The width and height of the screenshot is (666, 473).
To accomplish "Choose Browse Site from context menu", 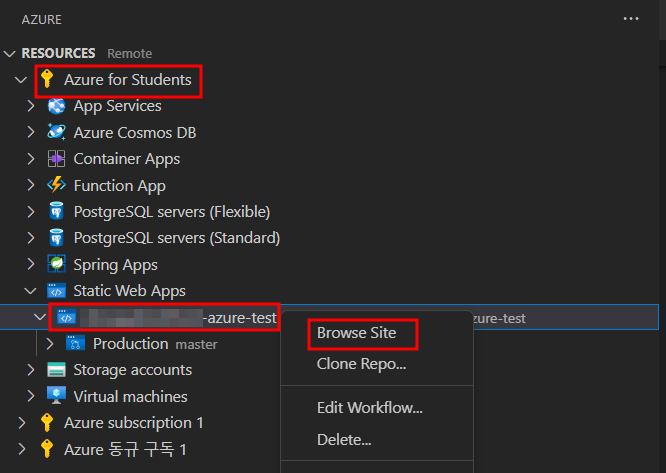I will [356, 333].
